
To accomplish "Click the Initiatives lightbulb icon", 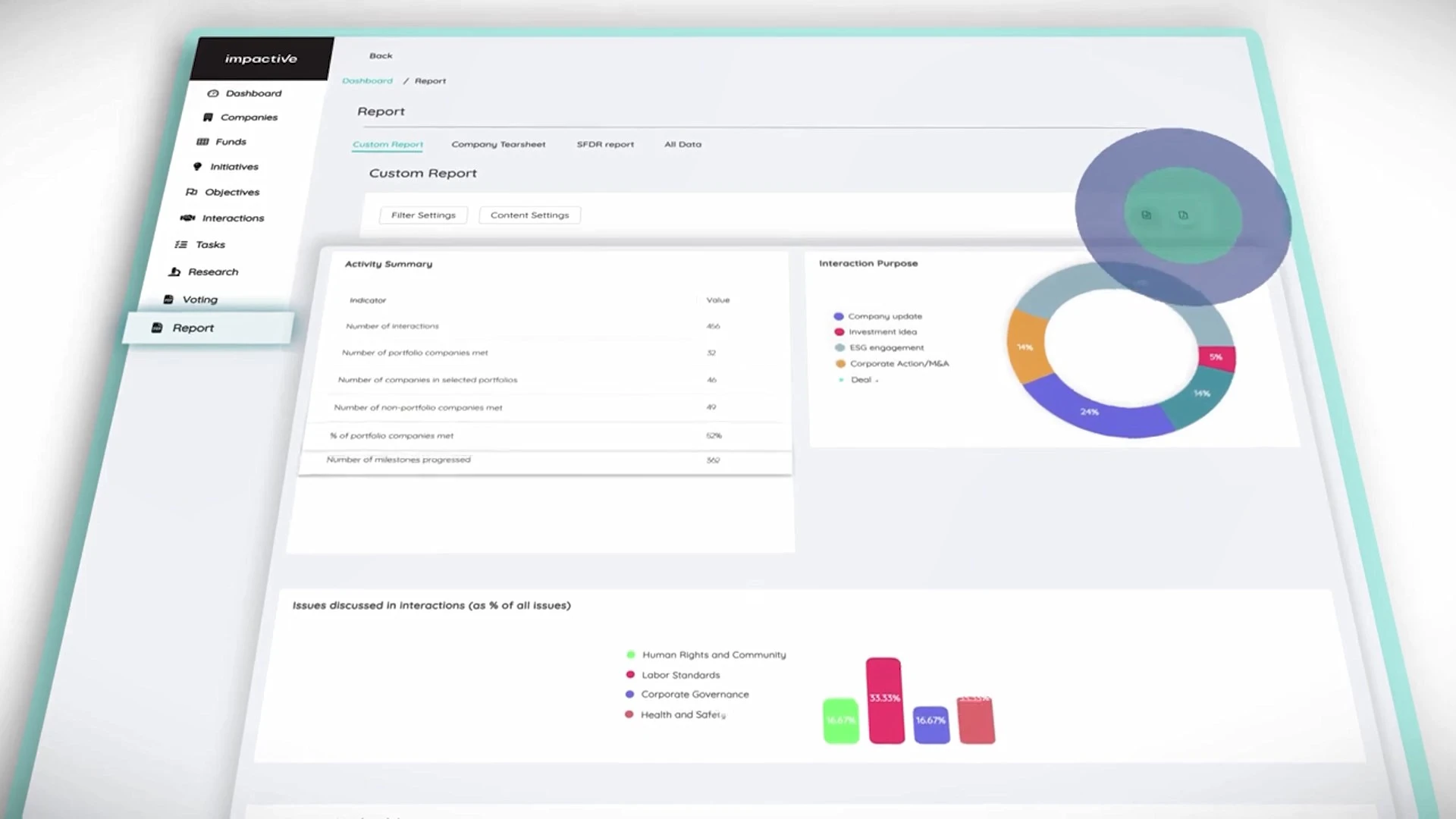I will [x=197, y=167].
